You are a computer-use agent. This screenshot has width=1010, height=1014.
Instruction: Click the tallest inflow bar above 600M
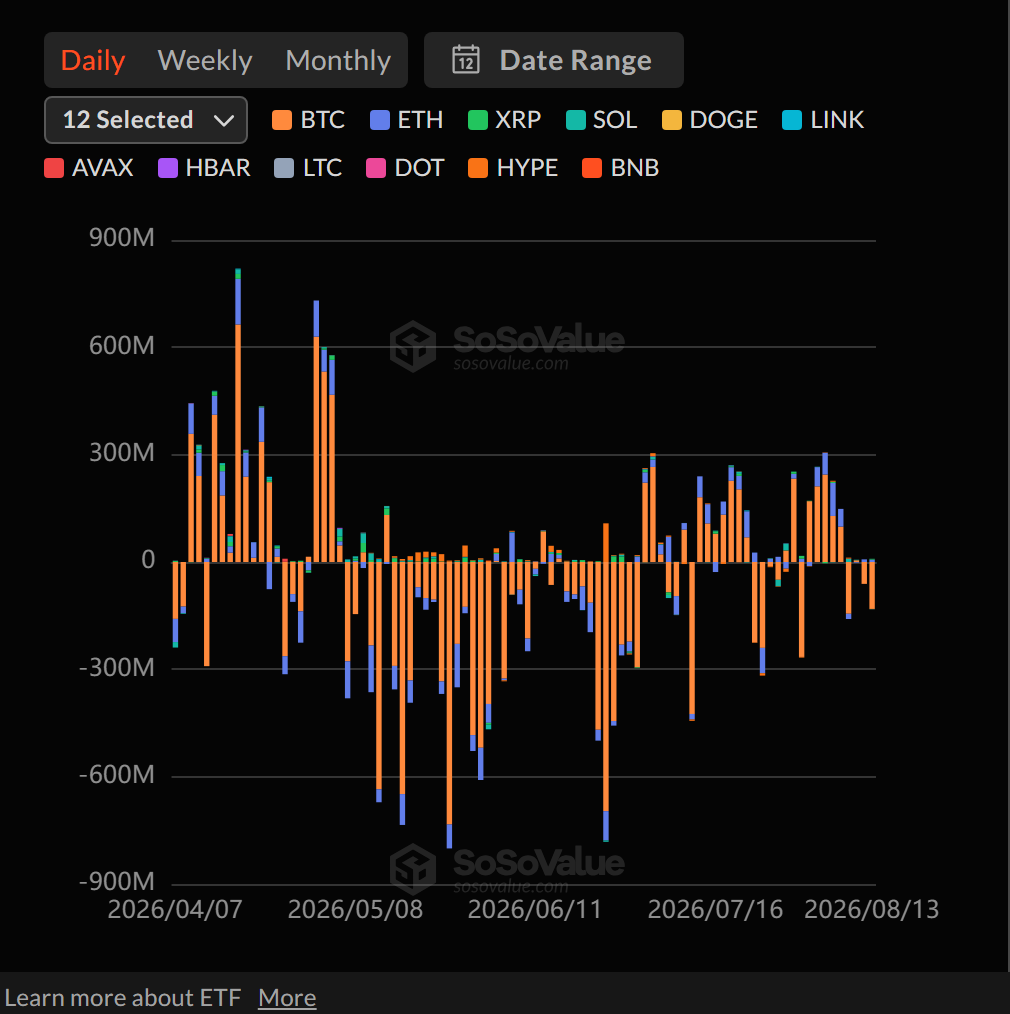point(238,415)
